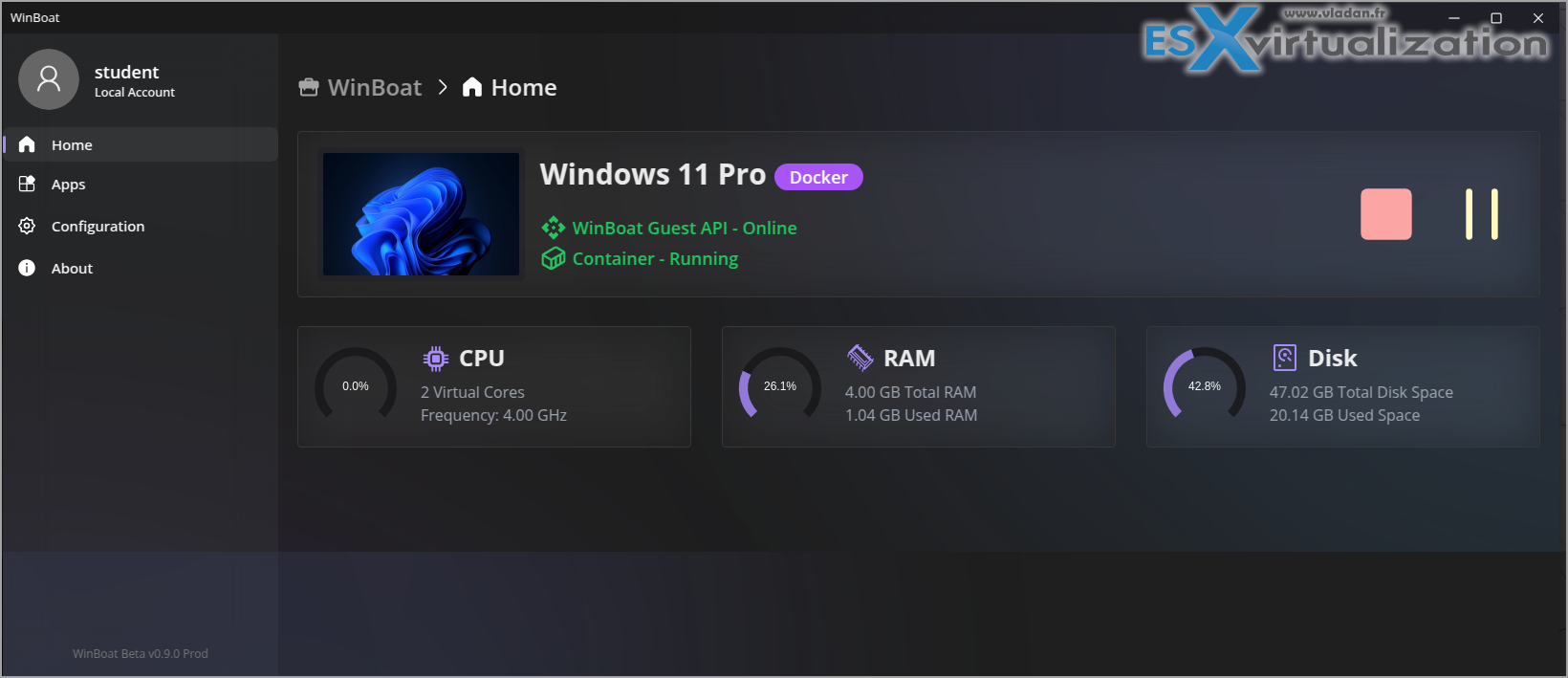Click the RAM memory stick icon
The height and width of the screenshot is (678, 1568).
point(860,359)
